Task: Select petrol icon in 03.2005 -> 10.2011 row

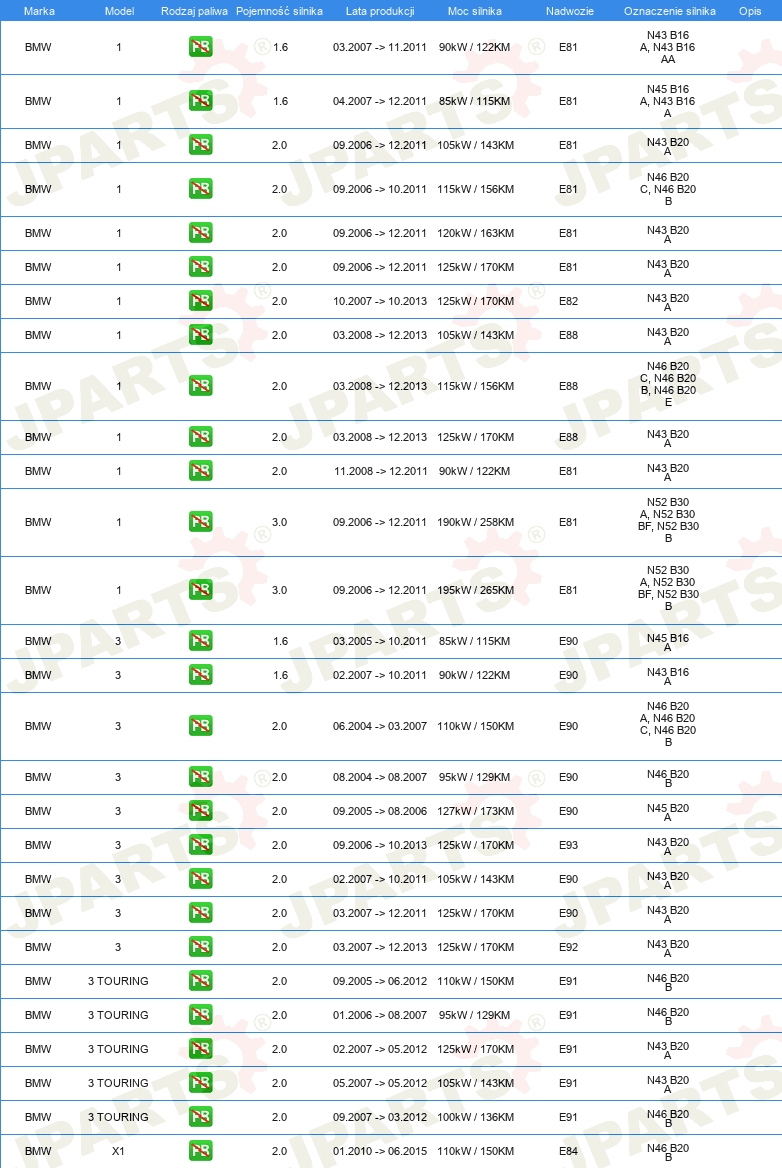Action: (x=200, y=641)
